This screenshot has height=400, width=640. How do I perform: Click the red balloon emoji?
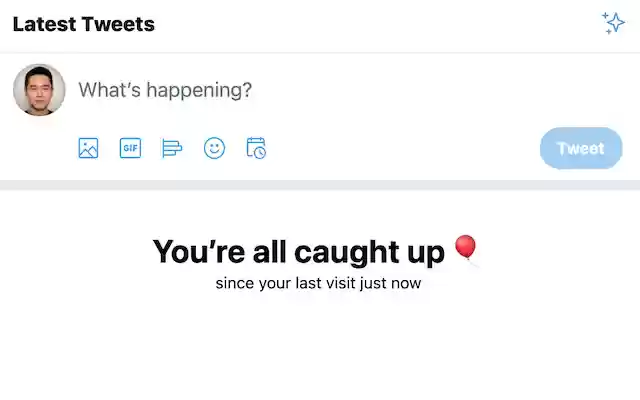465,249
